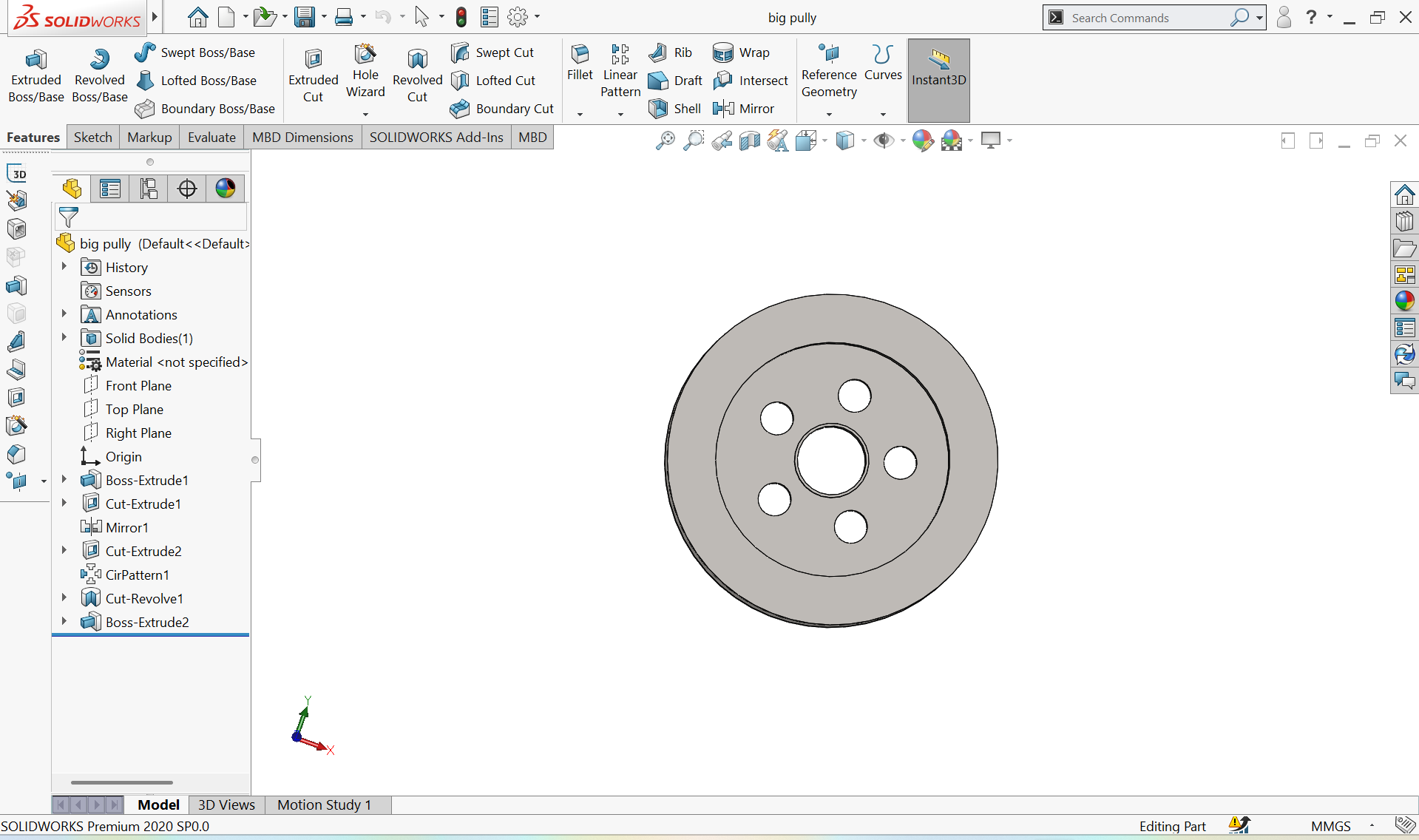Open the DisplayManager color sphere tab
The height and width of the screenshot is (840, 1419).
click(x=226, y=189)
